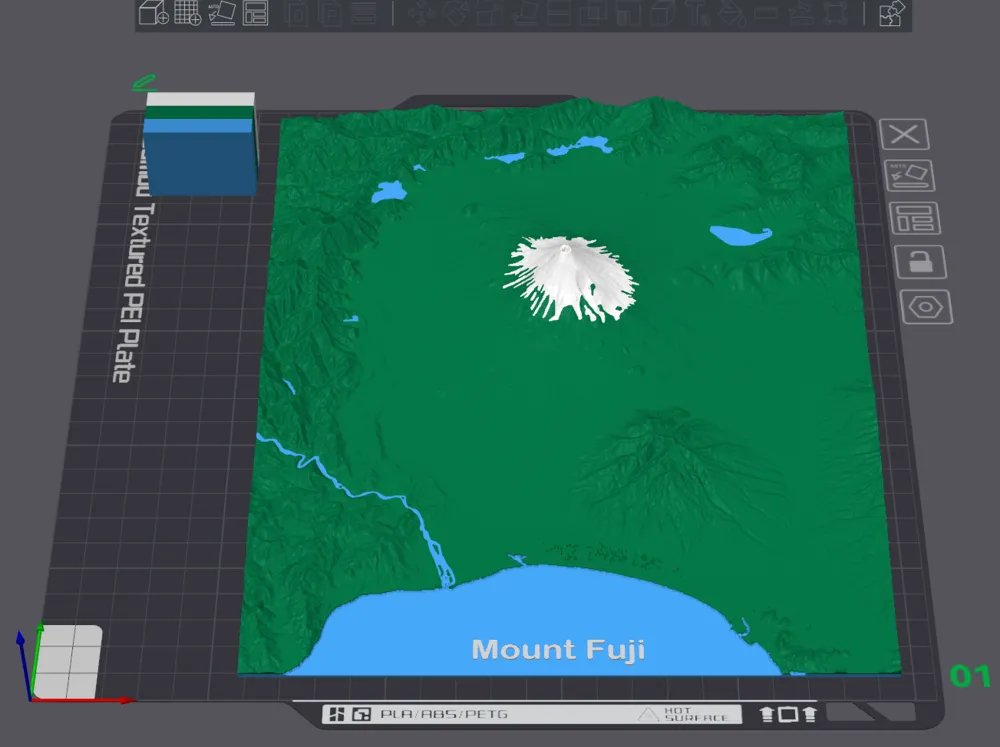Open the Assembly View puzzle icon
This screenshot has width=1000, height=747.
(x=892, y=13)
